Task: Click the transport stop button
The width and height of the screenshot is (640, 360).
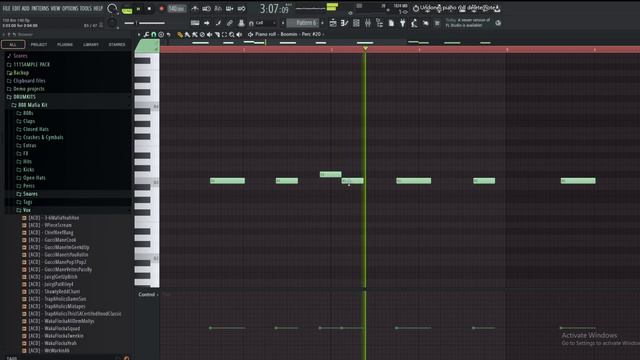Action: [149, 9]
